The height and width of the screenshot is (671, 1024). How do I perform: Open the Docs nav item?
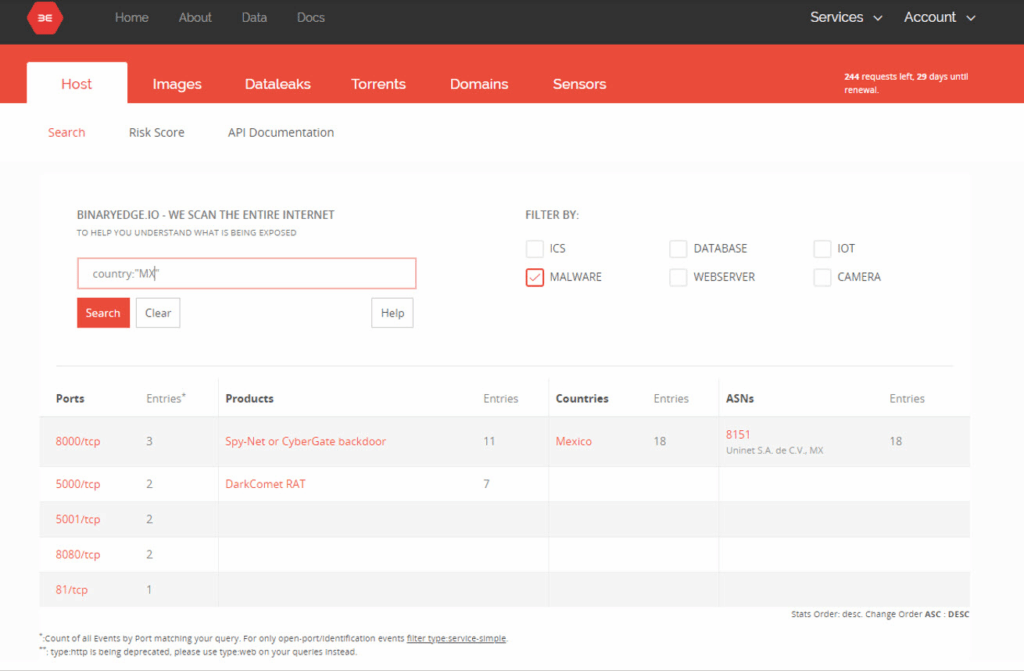[311, 18]
